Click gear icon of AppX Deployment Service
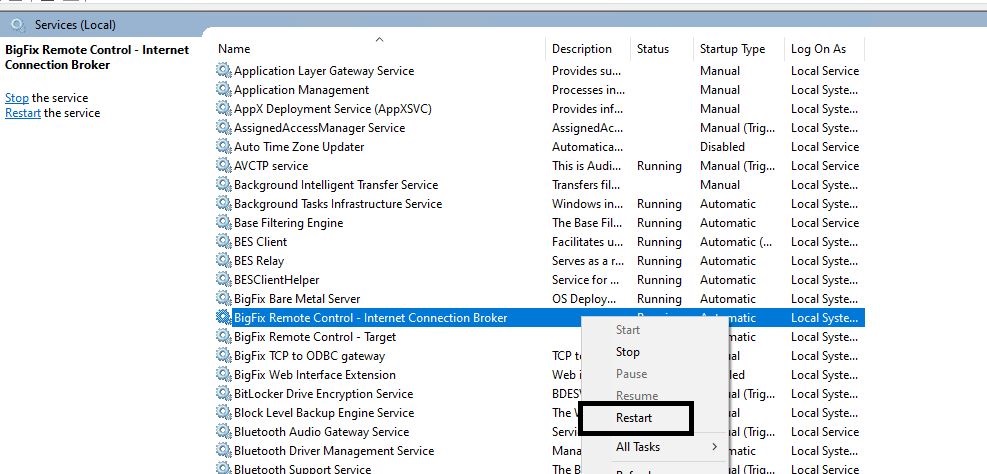Image resolution: width=987 pixels, height=474 pixels. click(x=223, y=108)
